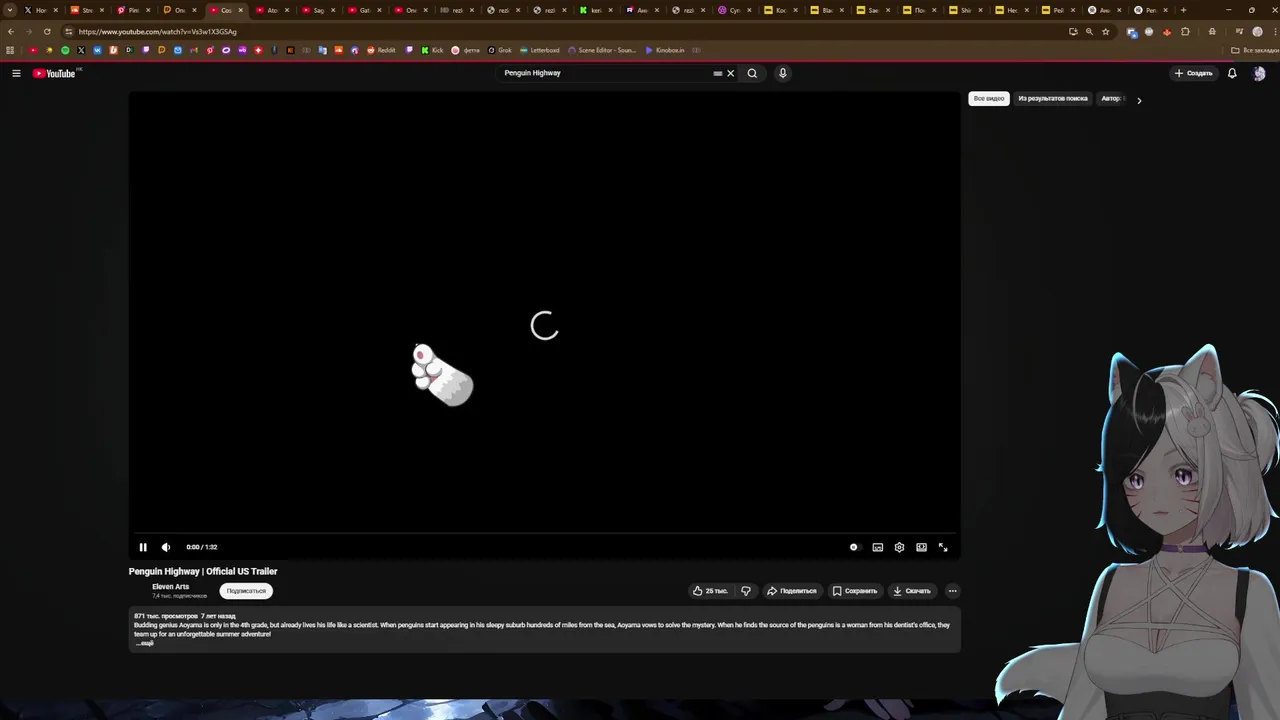Show more filter chips with the right arrow
The height and width of the screenshot is (720, 1280).
point(1139,100)
